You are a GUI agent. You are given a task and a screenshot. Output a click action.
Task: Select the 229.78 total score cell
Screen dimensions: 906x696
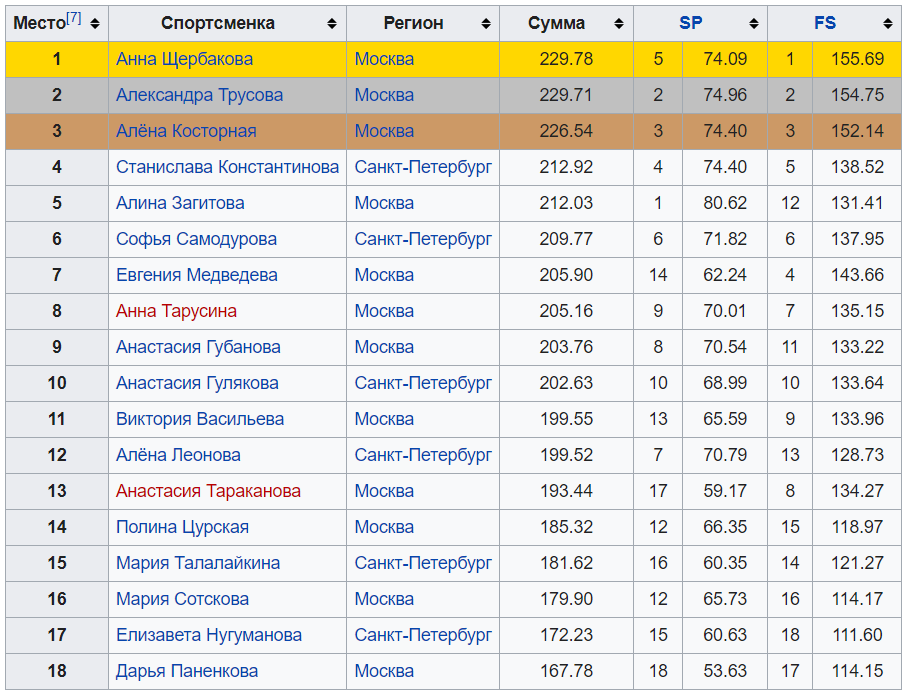point(566,59)
